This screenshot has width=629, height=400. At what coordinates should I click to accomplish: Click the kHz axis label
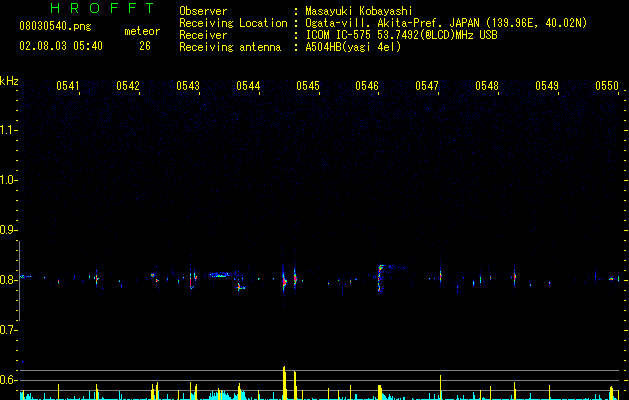point(9,81)
